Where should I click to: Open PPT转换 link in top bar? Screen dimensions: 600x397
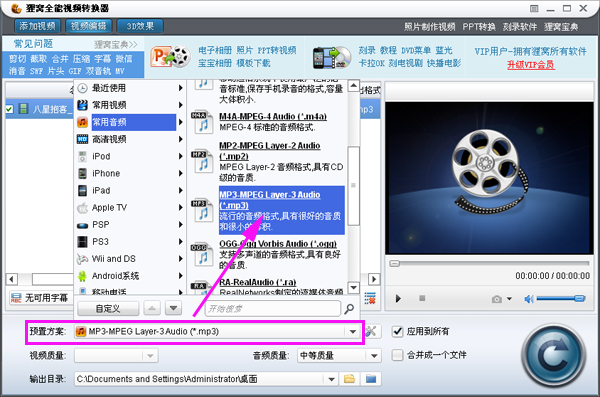click(x=478, y=27)
